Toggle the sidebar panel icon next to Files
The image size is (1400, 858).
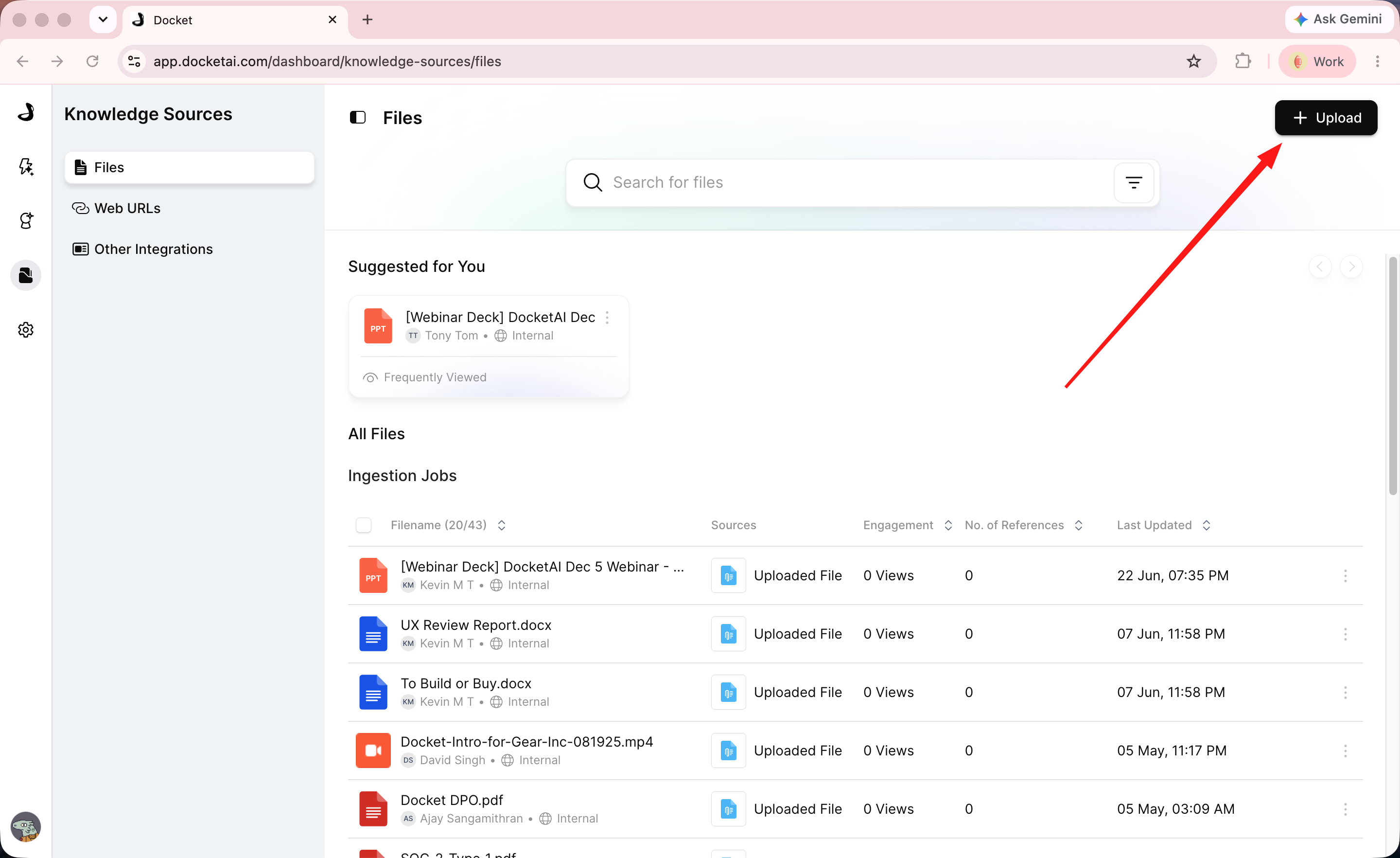point(357,118)
